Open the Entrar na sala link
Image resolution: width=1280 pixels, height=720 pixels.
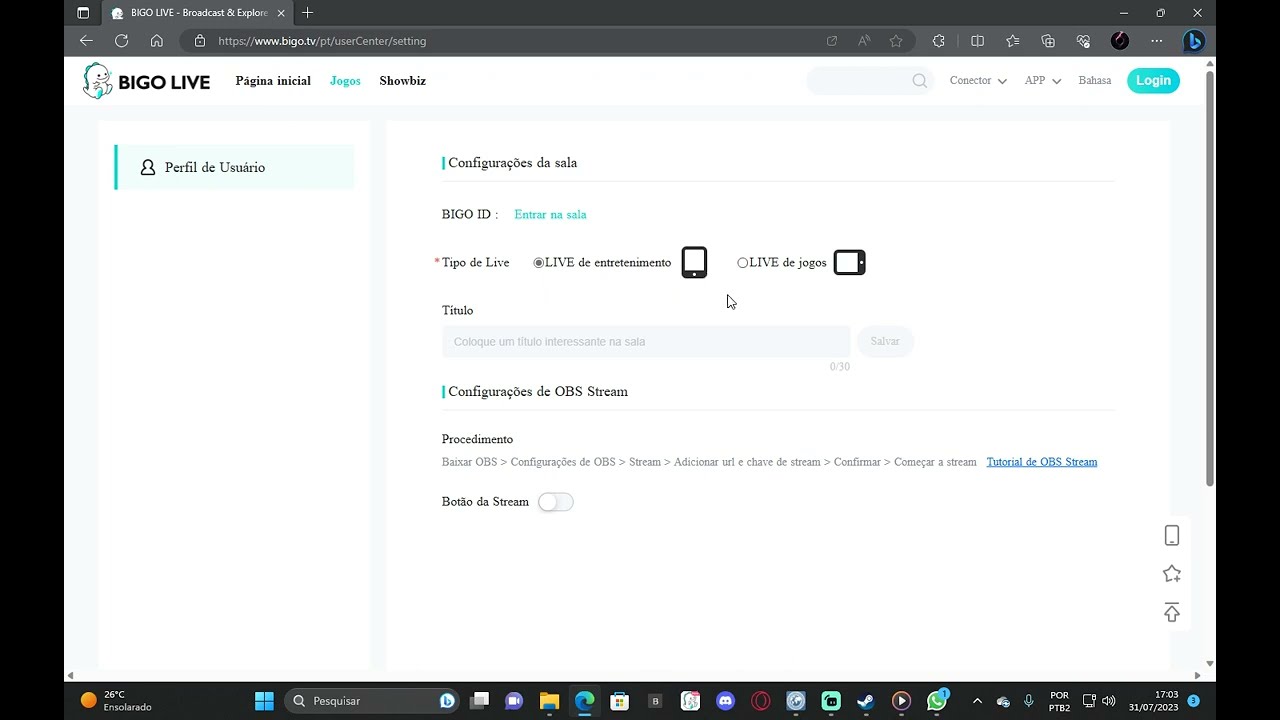[x=550, y=215]
